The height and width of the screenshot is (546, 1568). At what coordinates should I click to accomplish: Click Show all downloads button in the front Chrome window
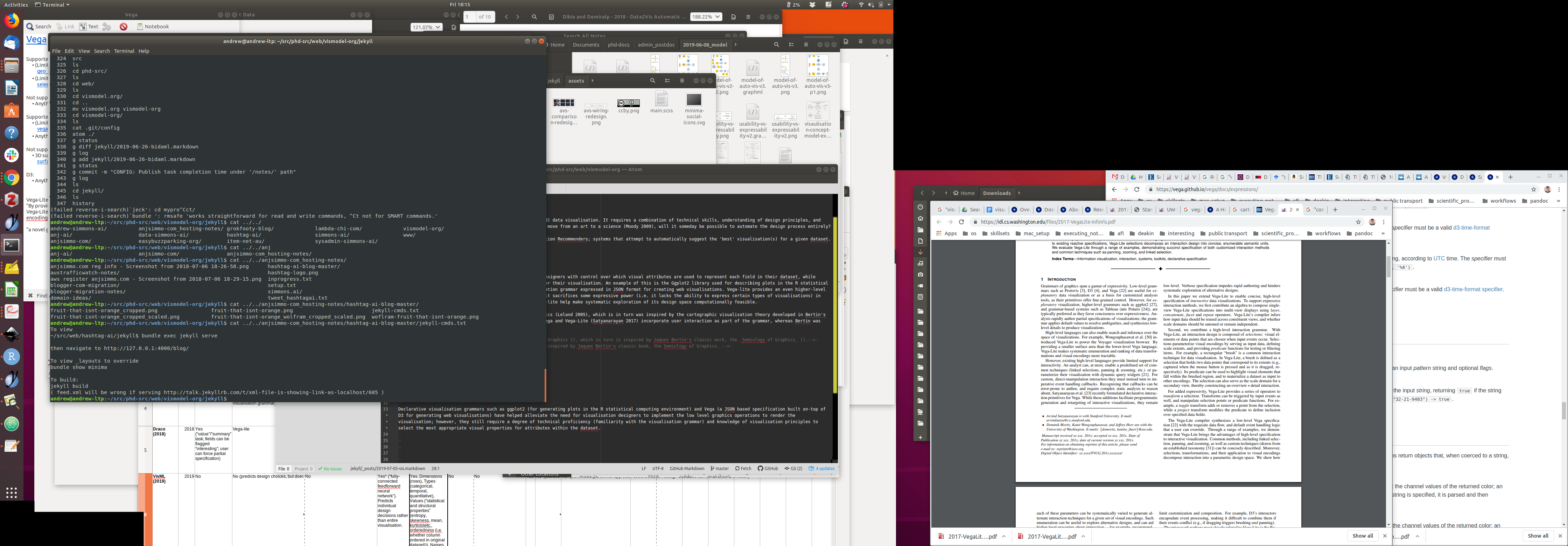point(1362,536)
